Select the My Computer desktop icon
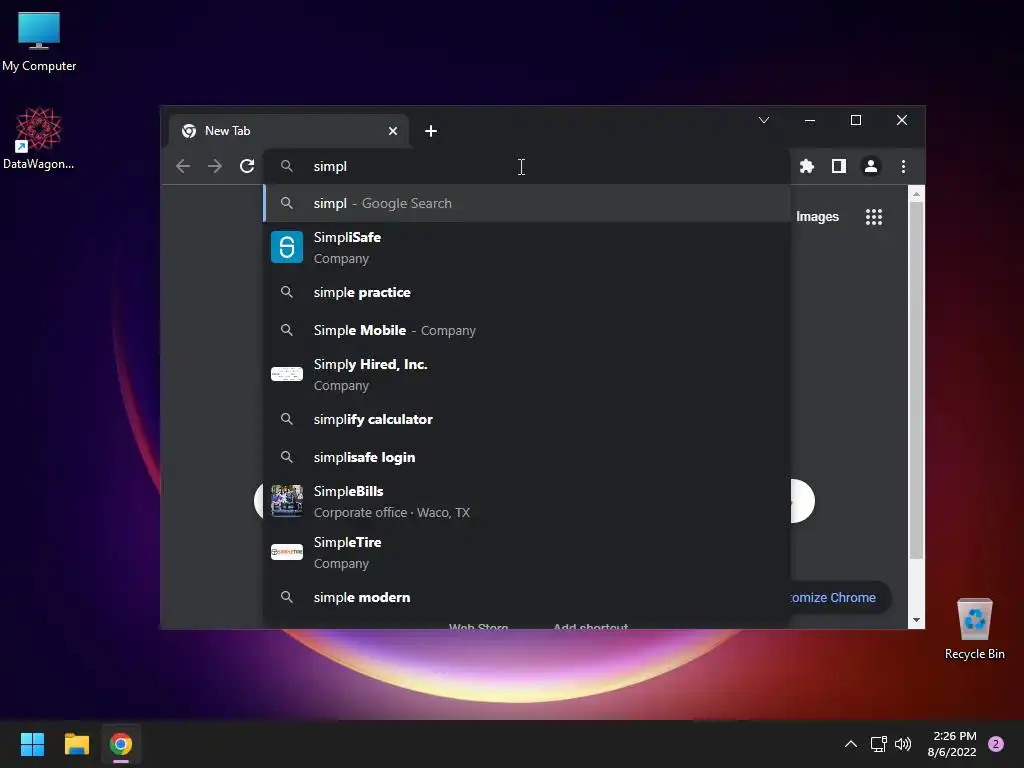 (39, 42)
